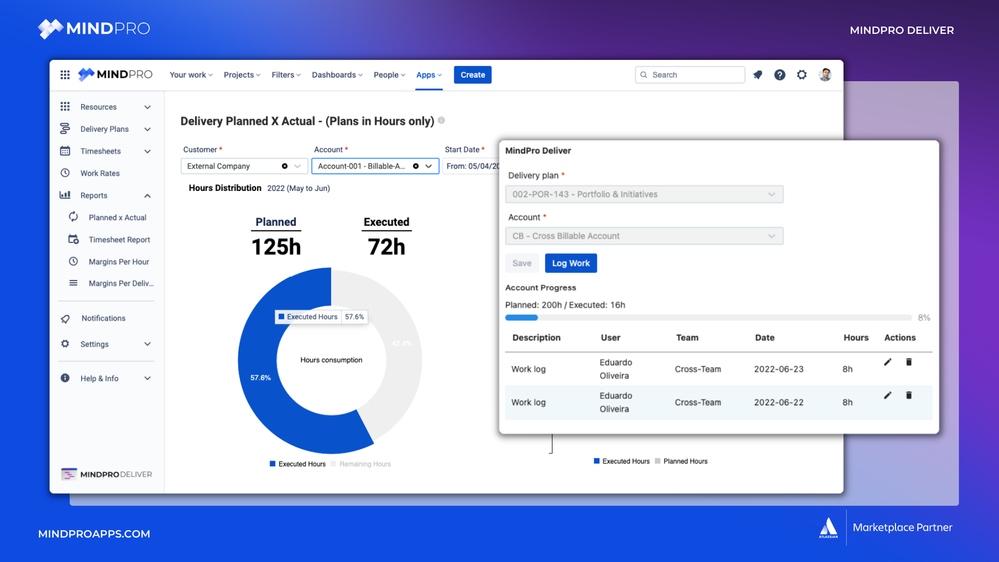Click the Work Rates clock icon
The height and width of the screenshot is (562, 999).
pyautogui.click(x=65, y=173)
